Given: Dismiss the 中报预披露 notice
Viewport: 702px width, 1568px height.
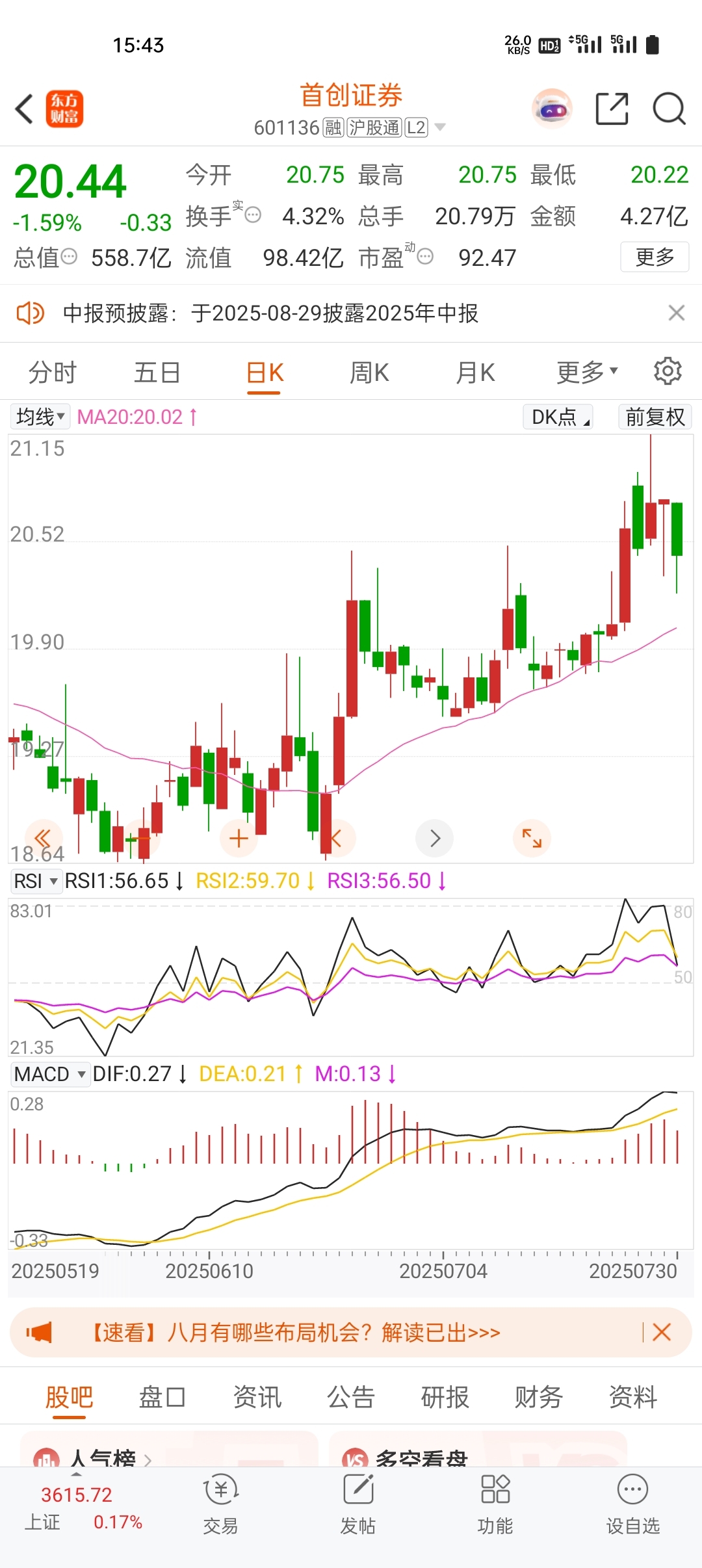Looking at the screenshot, I should (x=677, y=313).
